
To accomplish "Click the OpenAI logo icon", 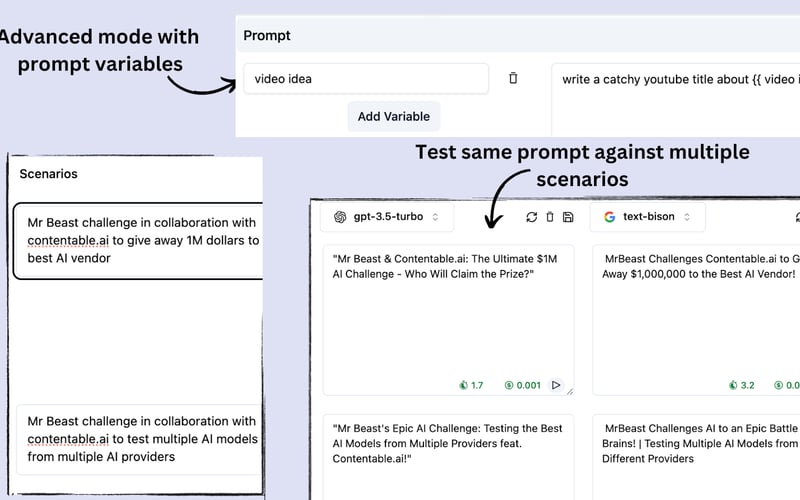I will point(340,217).
